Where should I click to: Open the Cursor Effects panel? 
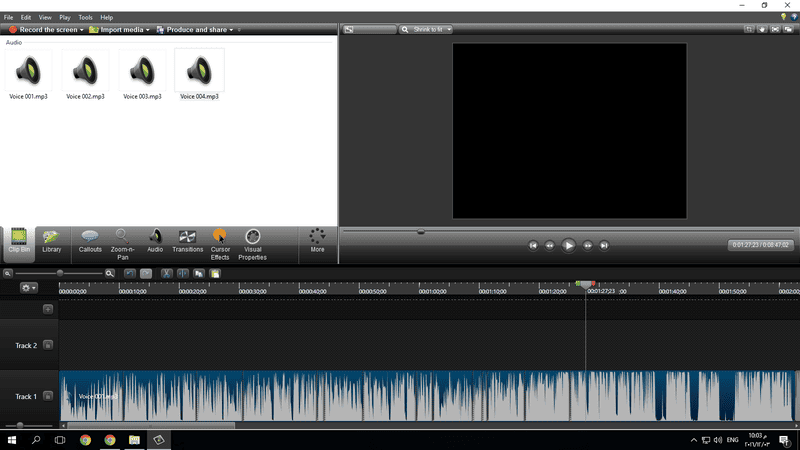[x=220, y=244]
